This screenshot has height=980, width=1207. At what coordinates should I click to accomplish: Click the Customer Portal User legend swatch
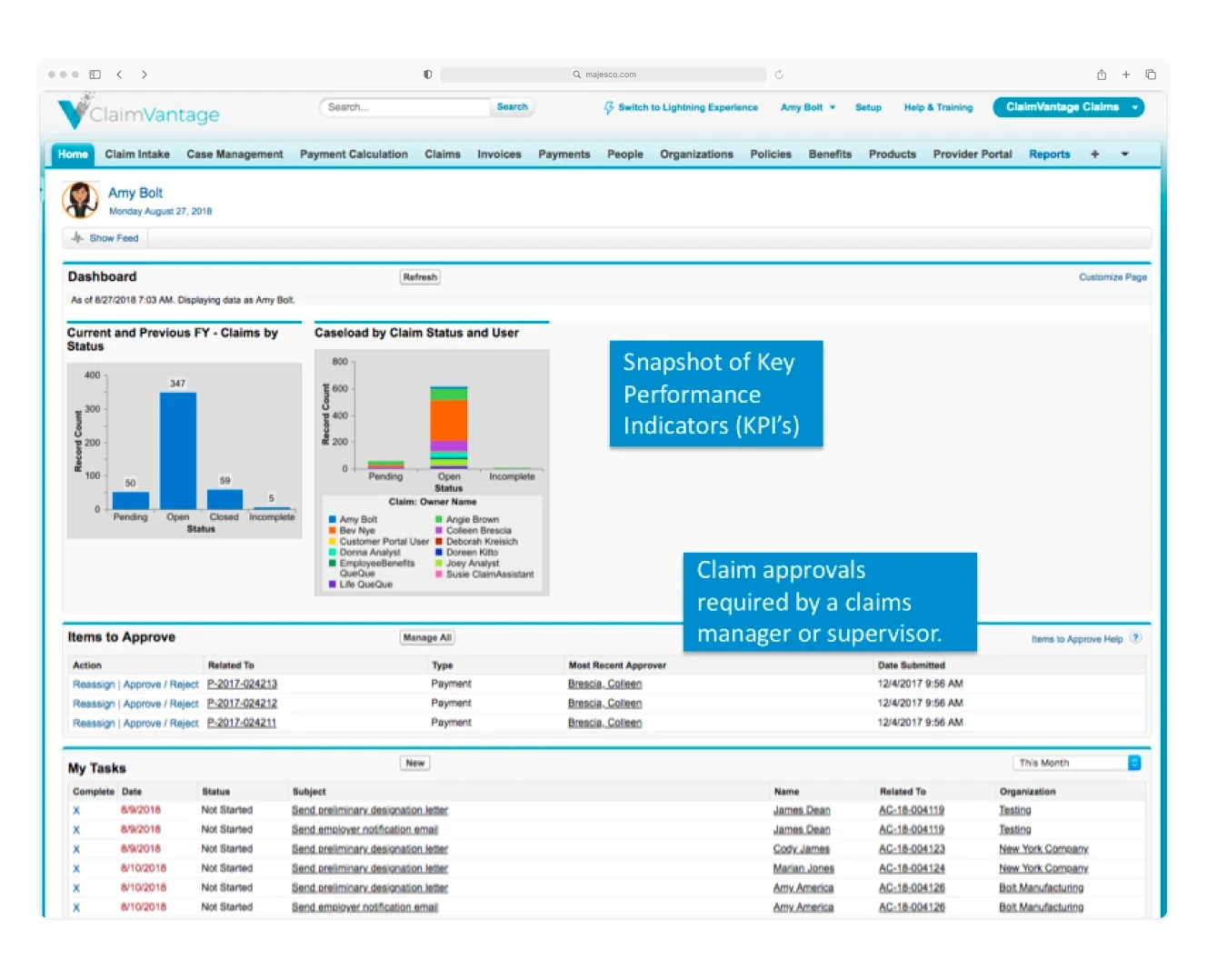click(x=333, y=542)
